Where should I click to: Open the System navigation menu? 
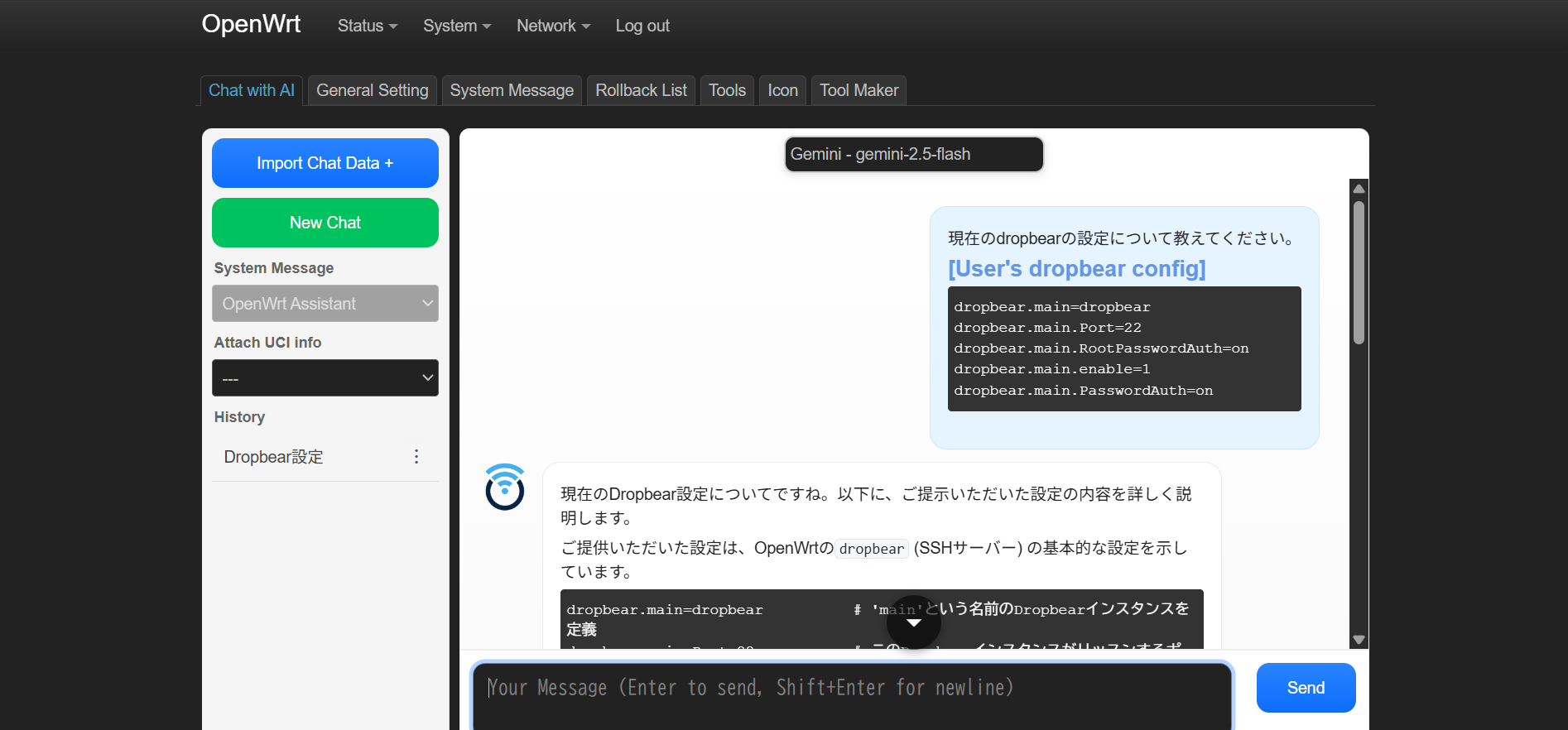(x=456, y=26)
